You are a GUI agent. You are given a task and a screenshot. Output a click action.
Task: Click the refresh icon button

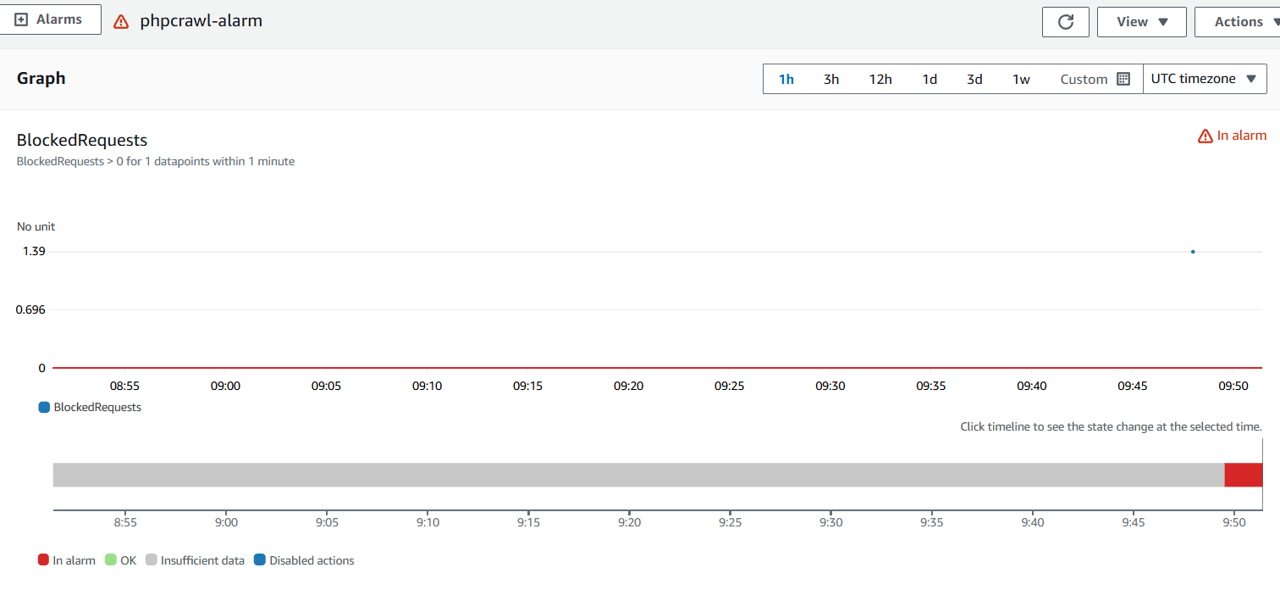tap(1066, 22)
